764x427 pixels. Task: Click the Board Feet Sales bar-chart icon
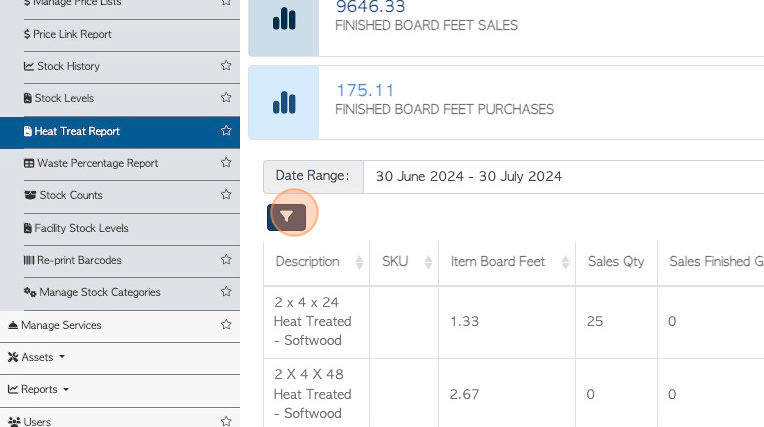click(x=284, y=19)
